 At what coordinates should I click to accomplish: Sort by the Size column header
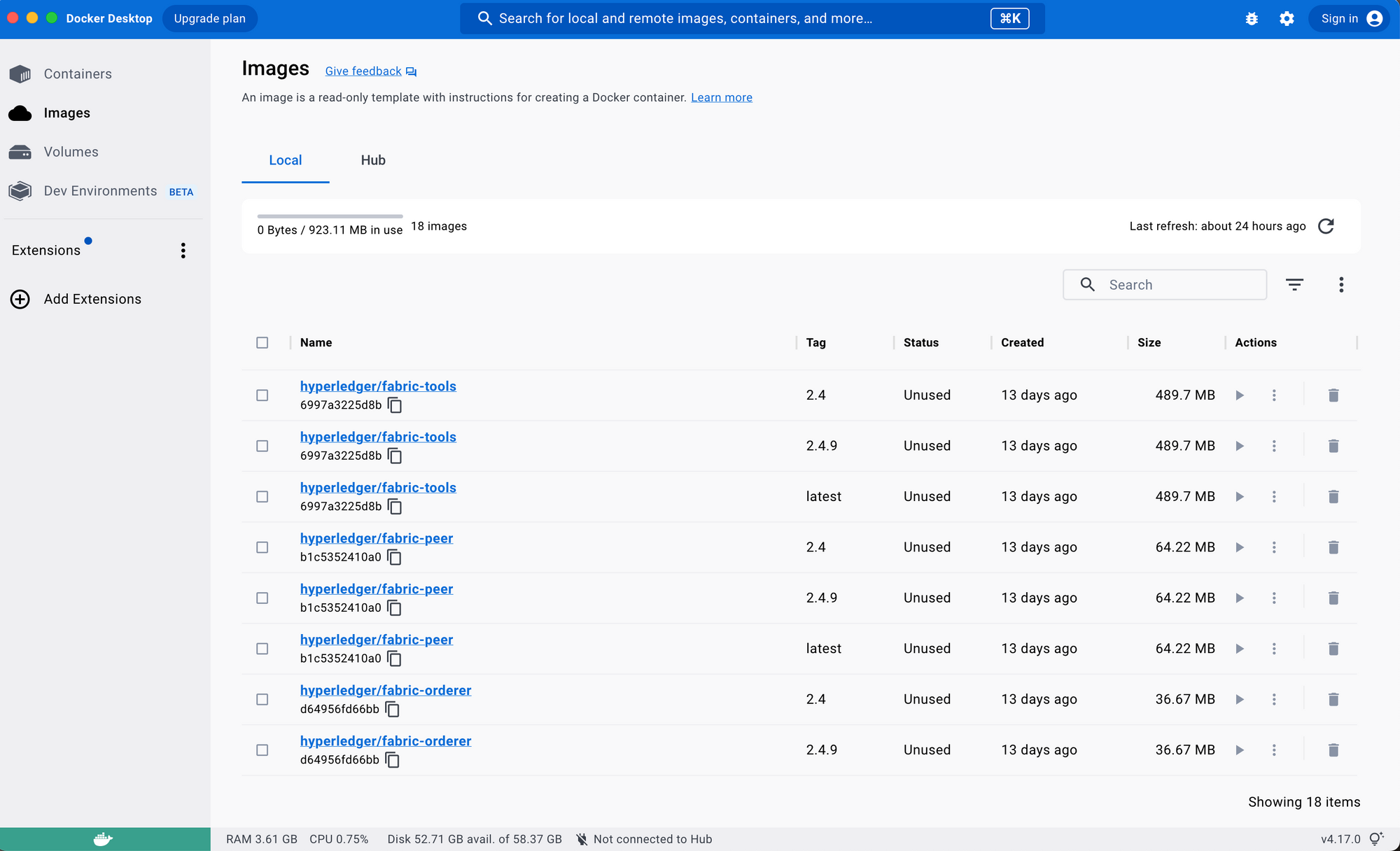(x=1149, y=343)
